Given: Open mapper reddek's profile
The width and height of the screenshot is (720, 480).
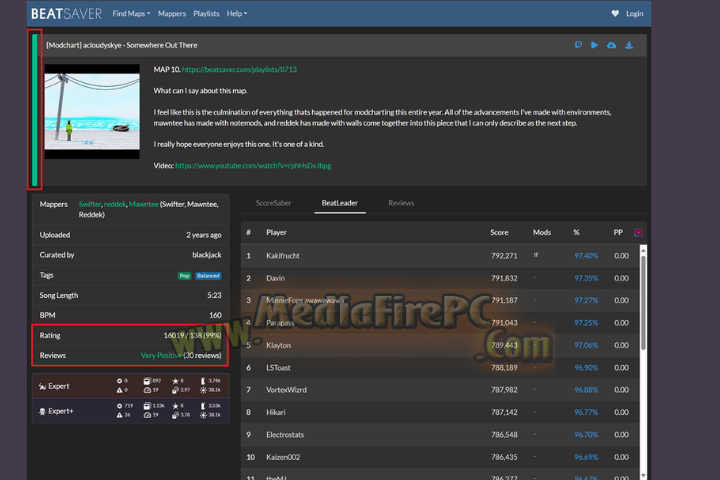Looking at the screenshot, I should (x=115, y=204).
